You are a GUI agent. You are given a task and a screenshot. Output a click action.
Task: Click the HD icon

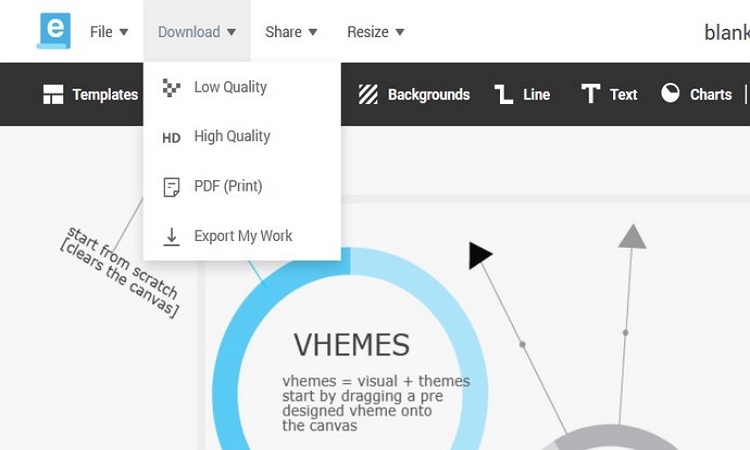coord(171,138)
